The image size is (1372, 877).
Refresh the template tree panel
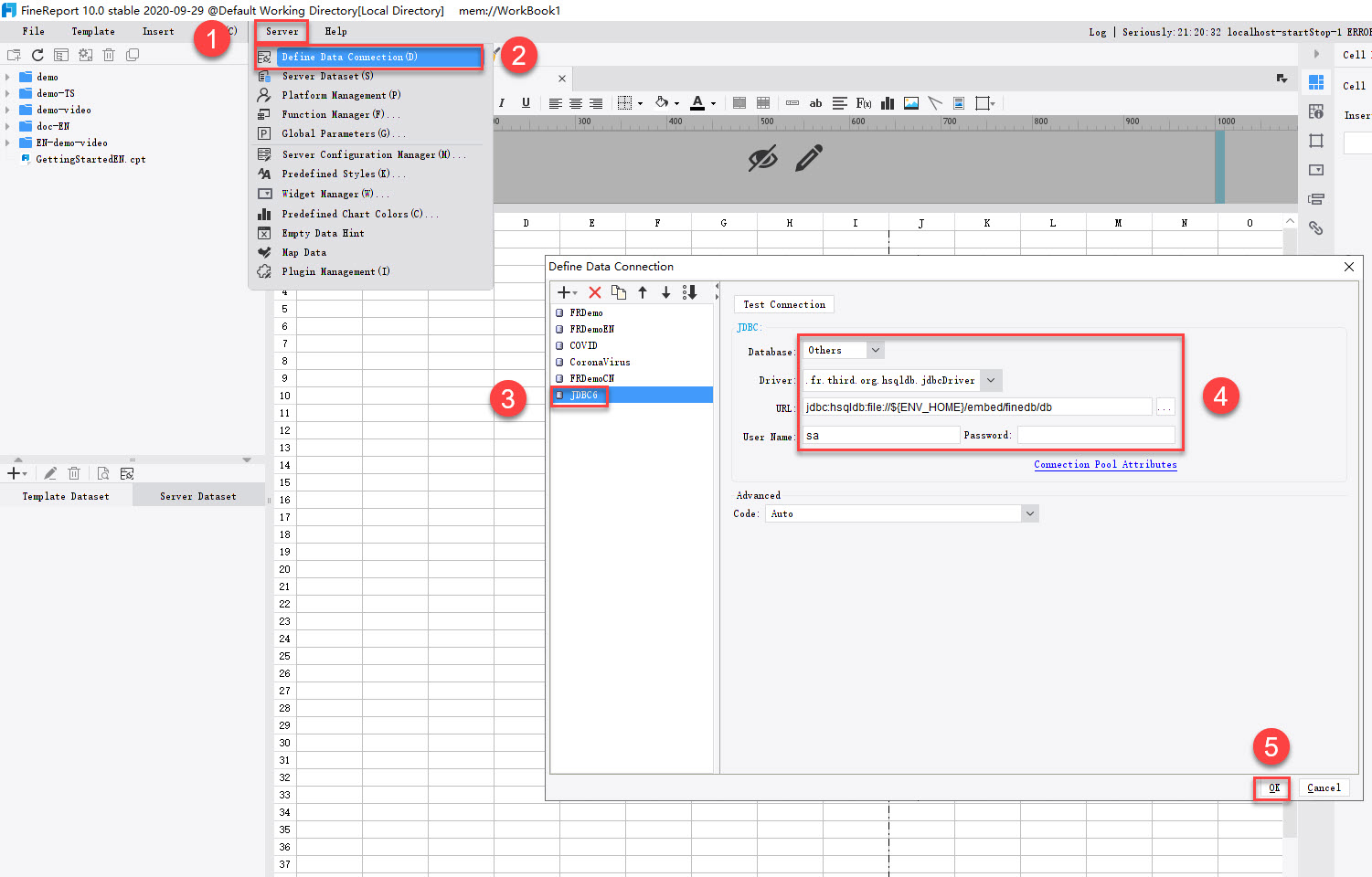click(x=37, y=55)
